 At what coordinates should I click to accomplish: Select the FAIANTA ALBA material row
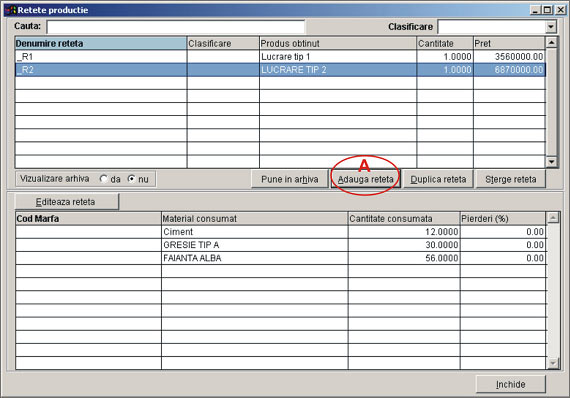point(281,258)
